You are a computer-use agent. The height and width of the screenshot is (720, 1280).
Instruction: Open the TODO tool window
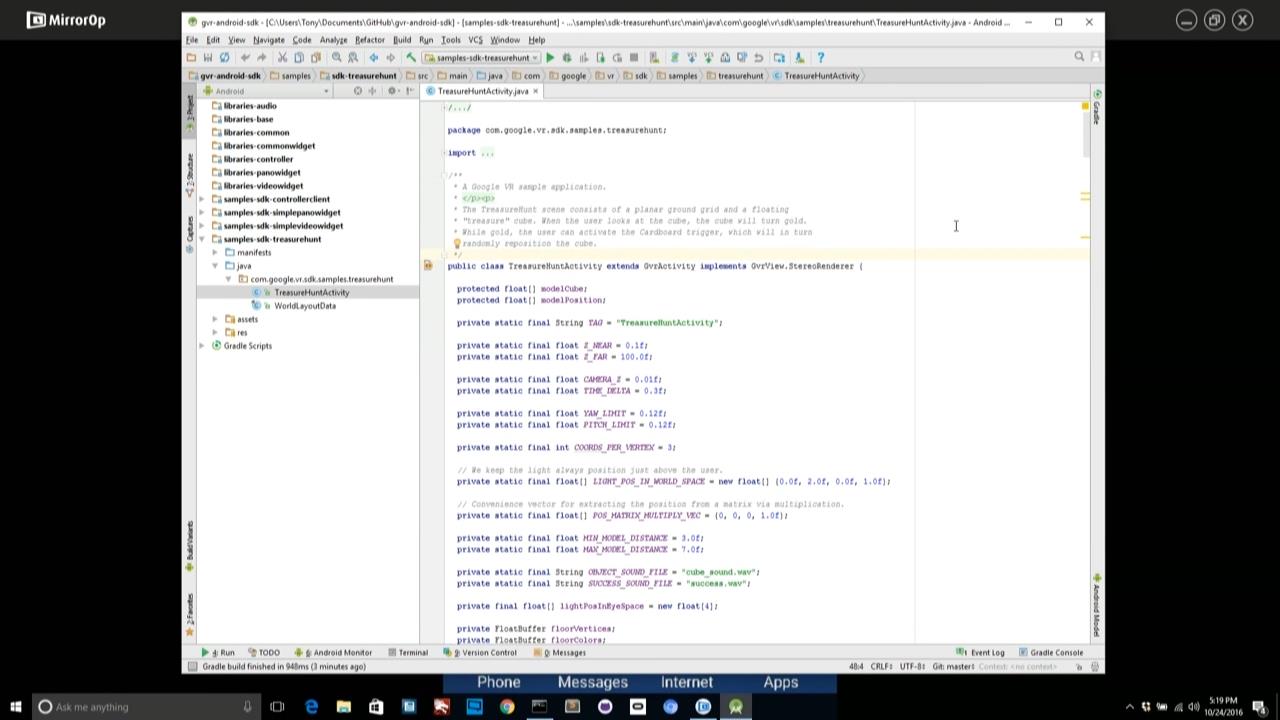[264, 652]
